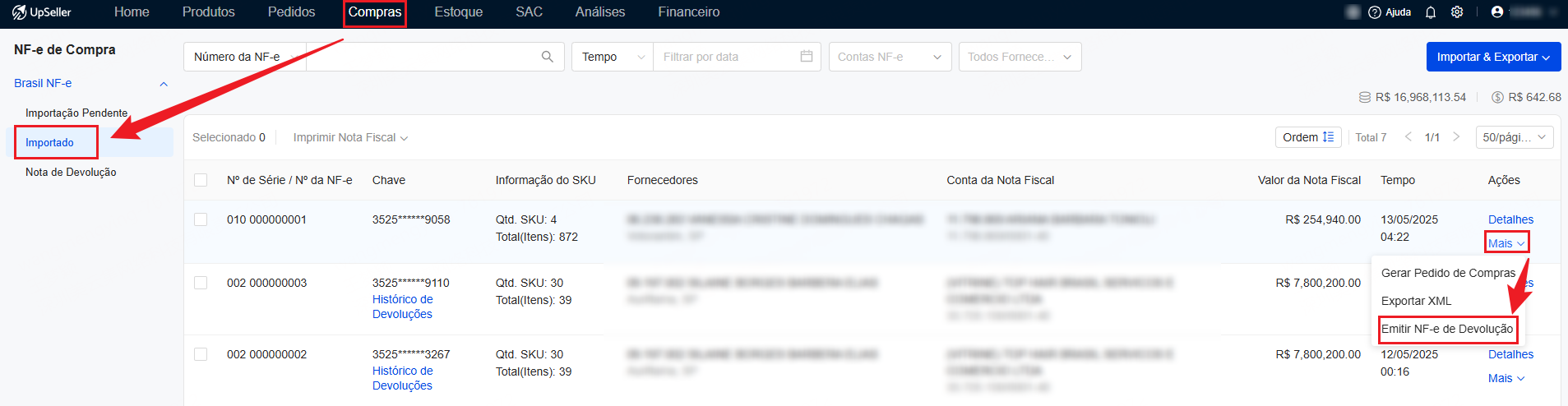Open Nota de Devolução in sidebar
Image resolution: width=1568 pixels, height=406 pixels.
click(71, 172)
